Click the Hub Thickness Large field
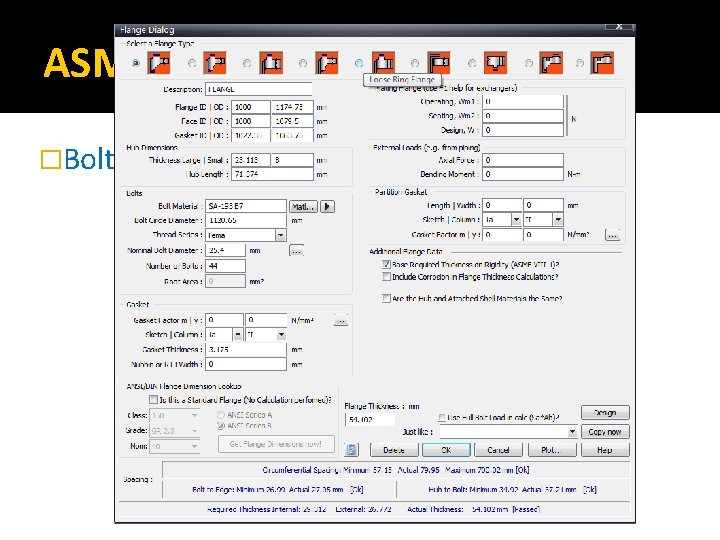The image size is (720, 540). coord(251,160)
